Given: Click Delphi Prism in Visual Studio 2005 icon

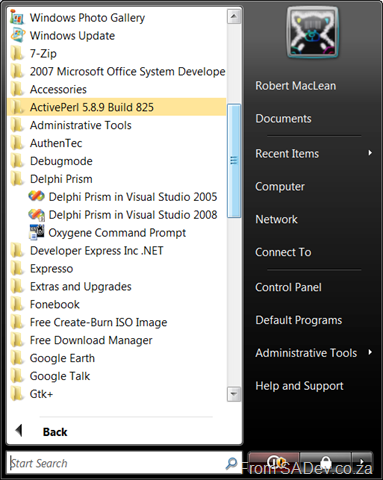Looking at the screenshot, I should tap(36, 196).
